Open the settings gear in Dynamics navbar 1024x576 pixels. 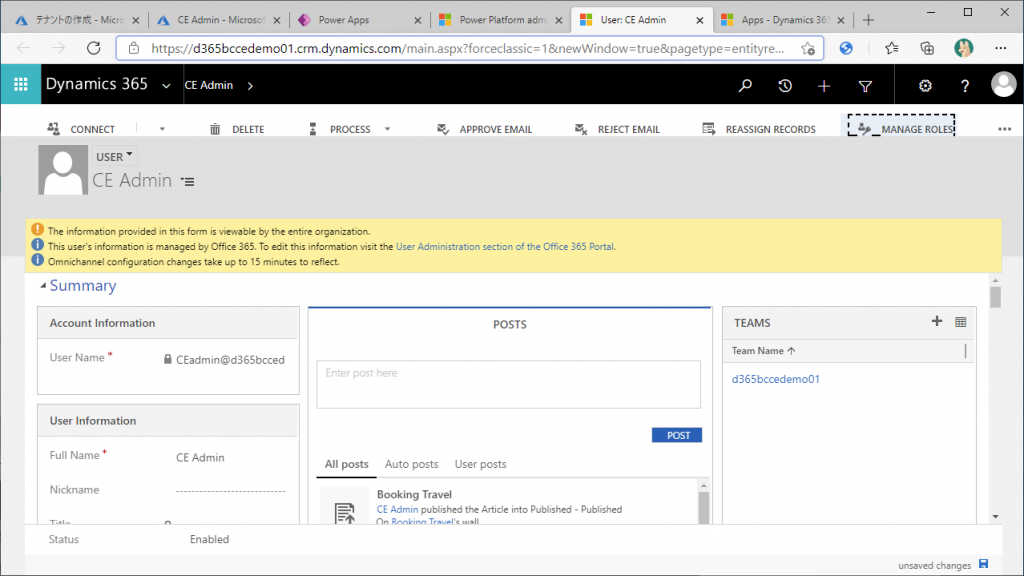[x=925, y=86]
